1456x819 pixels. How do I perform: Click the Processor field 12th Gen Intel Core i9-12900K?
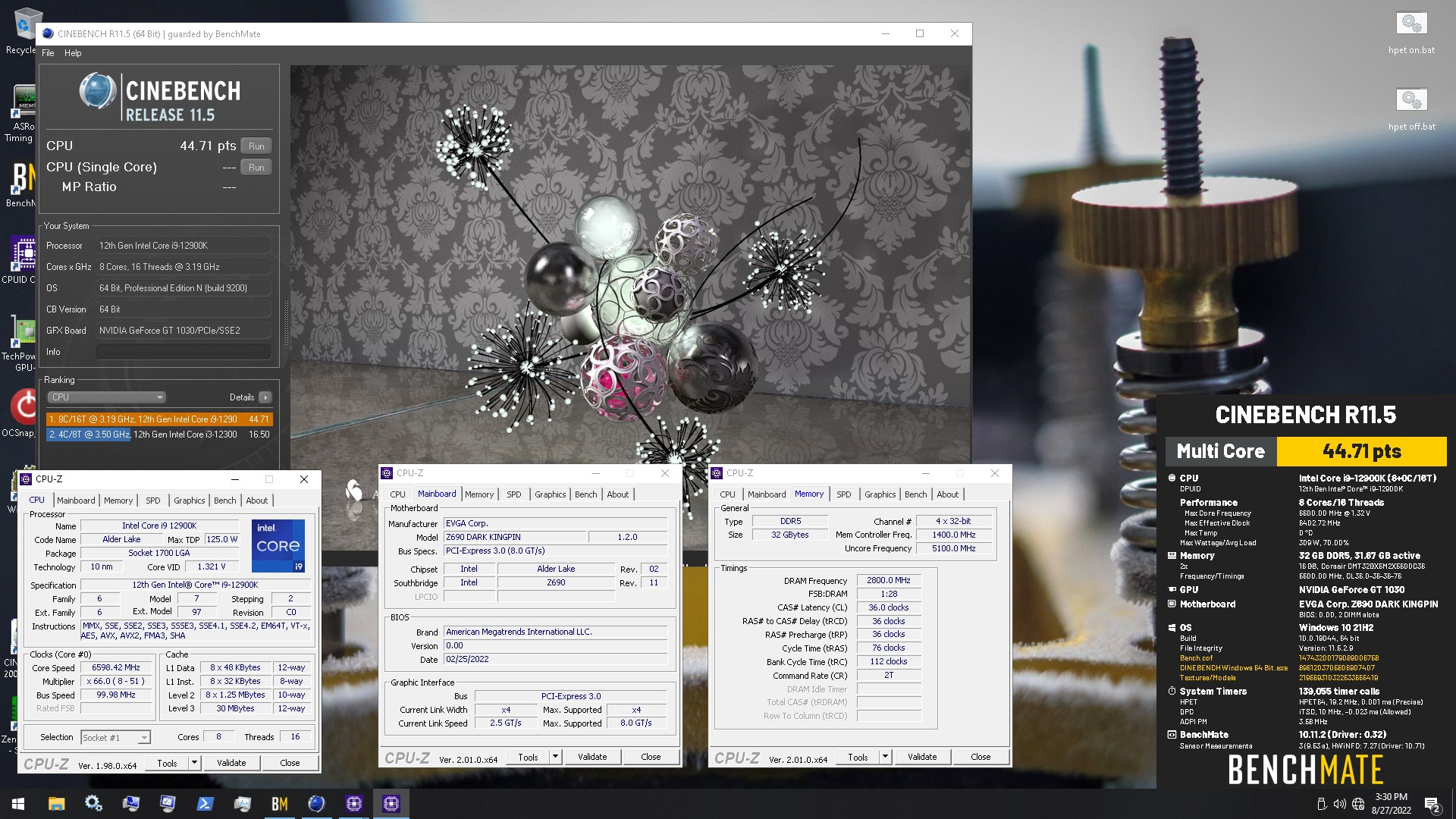pos(183,246)
